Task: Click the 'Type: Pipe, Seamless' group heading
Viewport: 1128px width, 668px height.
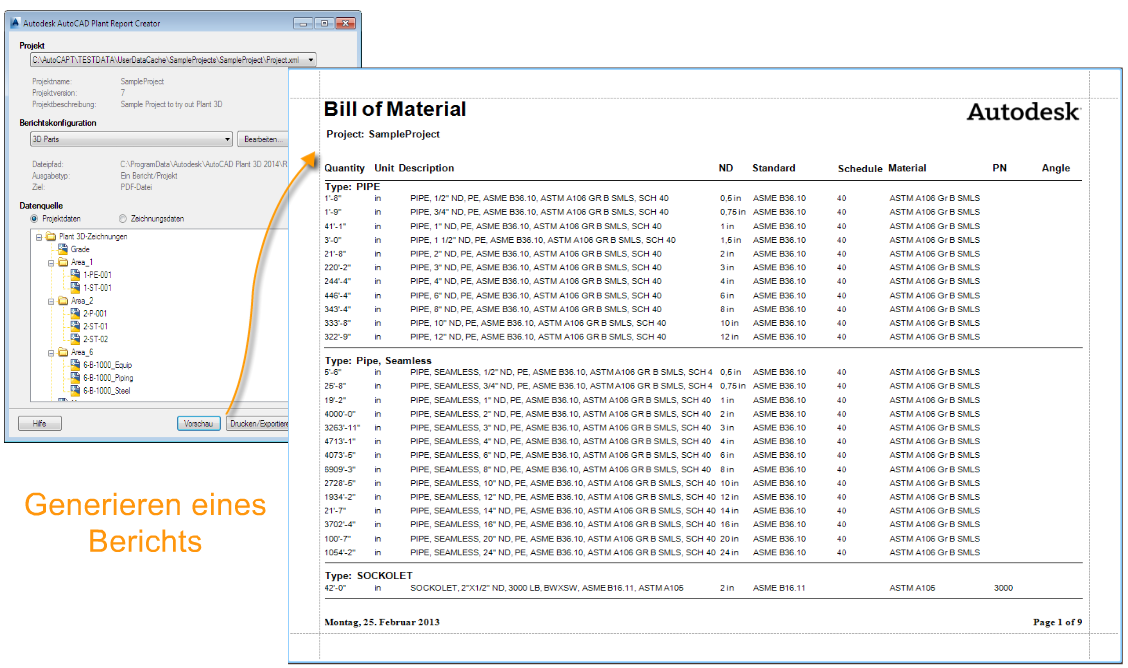Action: point(378,360)
